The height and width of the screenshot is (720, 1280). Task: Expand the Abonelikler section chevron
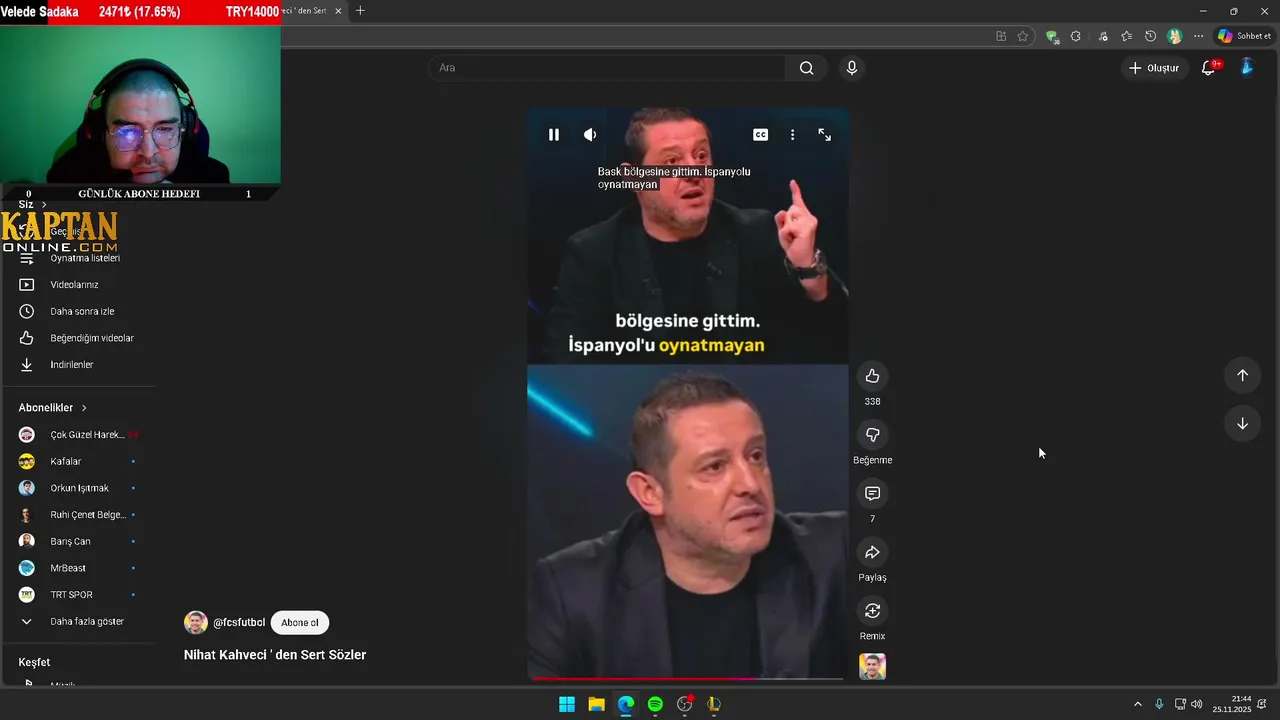[84, 408]
